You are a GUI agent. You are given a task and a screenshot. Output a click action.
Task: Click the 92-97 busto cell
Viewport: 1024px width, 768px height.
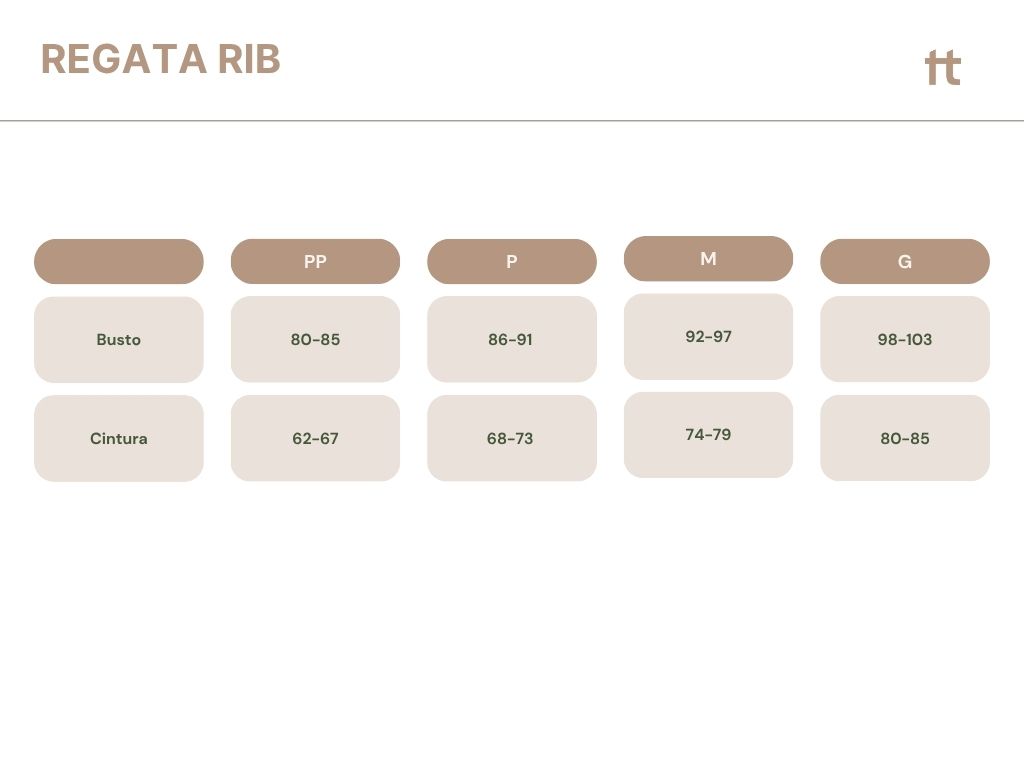pyautogui.click(x=709, y=337)
